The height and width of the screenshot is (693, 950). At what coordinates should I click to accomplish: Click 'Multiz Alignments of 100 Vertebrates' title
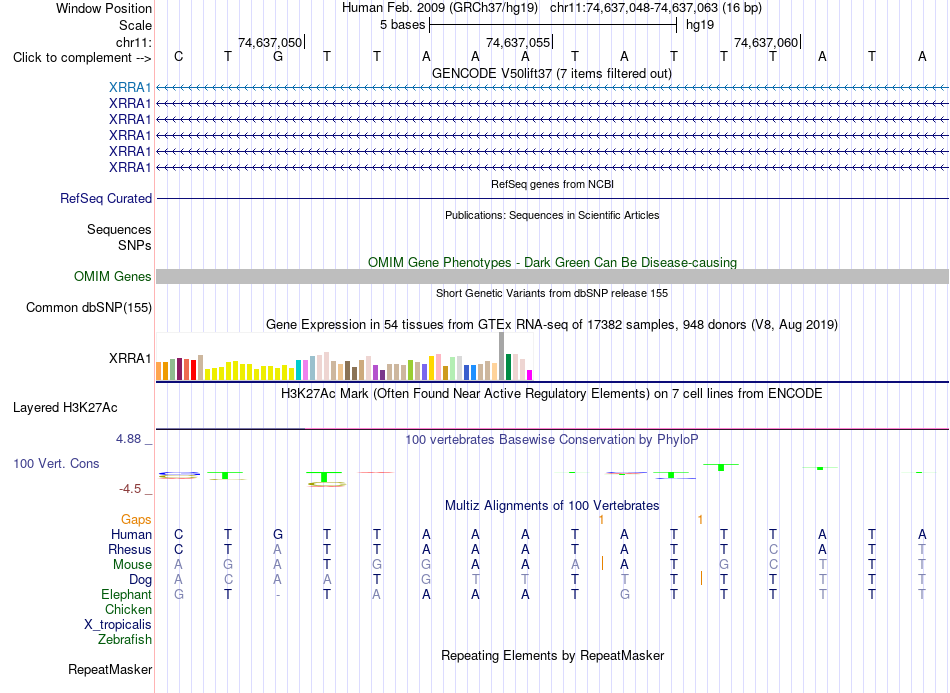[552, 505]
